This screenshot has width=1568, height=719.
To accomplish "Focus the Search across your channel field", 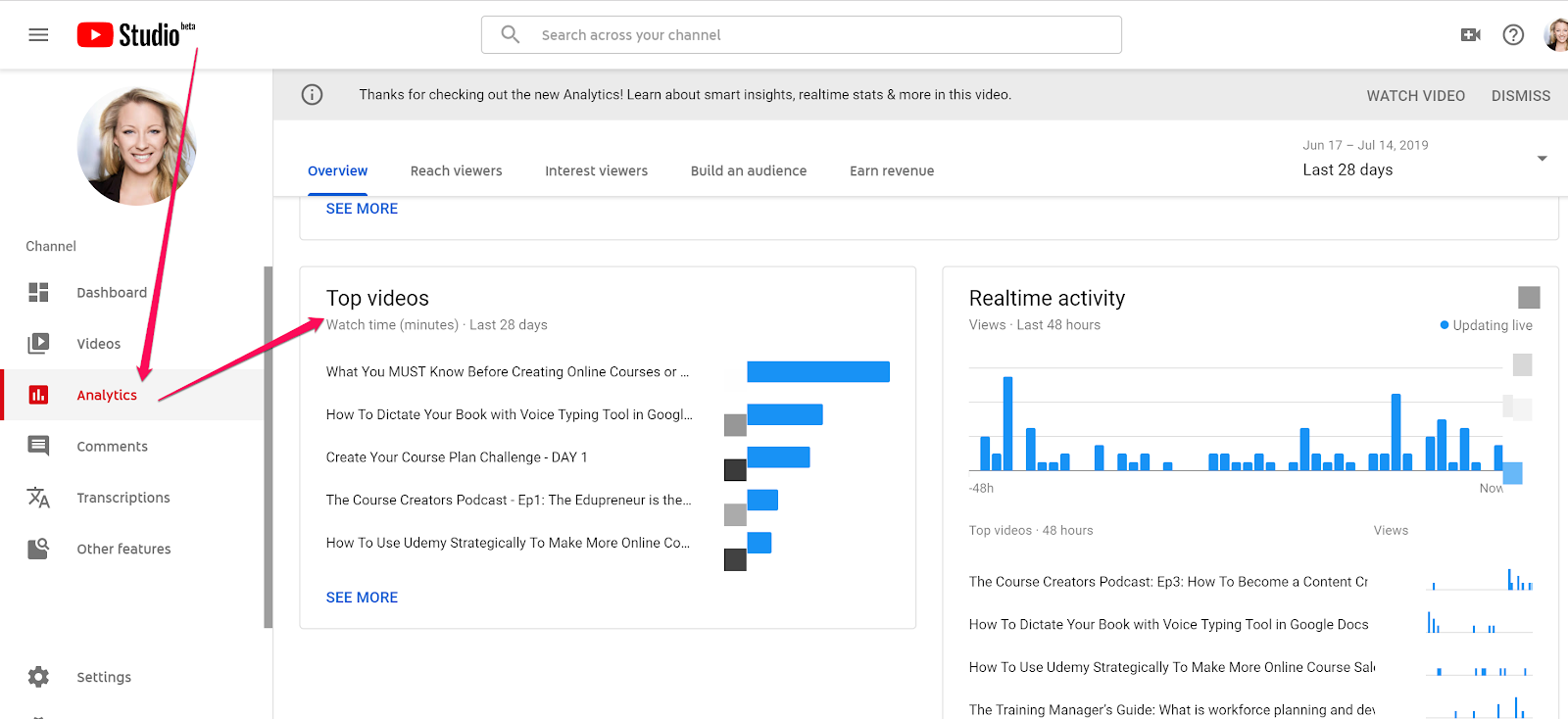I will (x=802, y=35).
